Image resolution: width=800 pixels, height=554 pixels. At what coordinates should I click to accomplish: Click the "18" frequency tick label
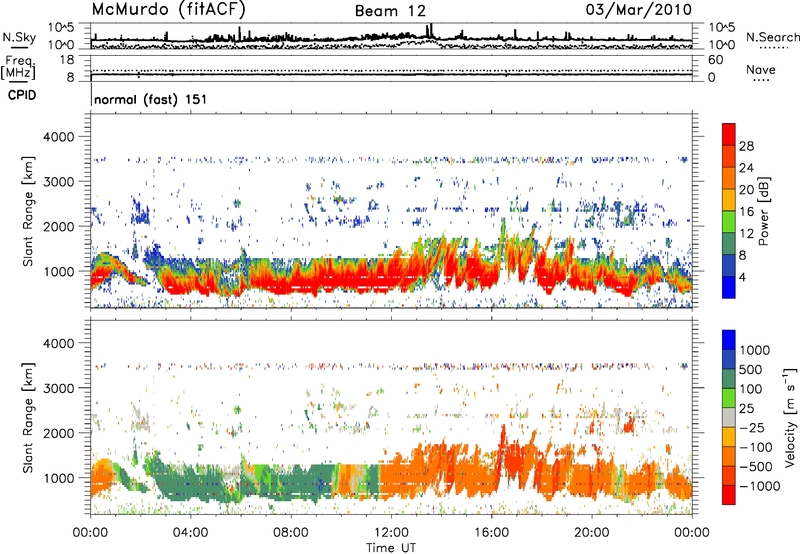(x=67, y=60)
